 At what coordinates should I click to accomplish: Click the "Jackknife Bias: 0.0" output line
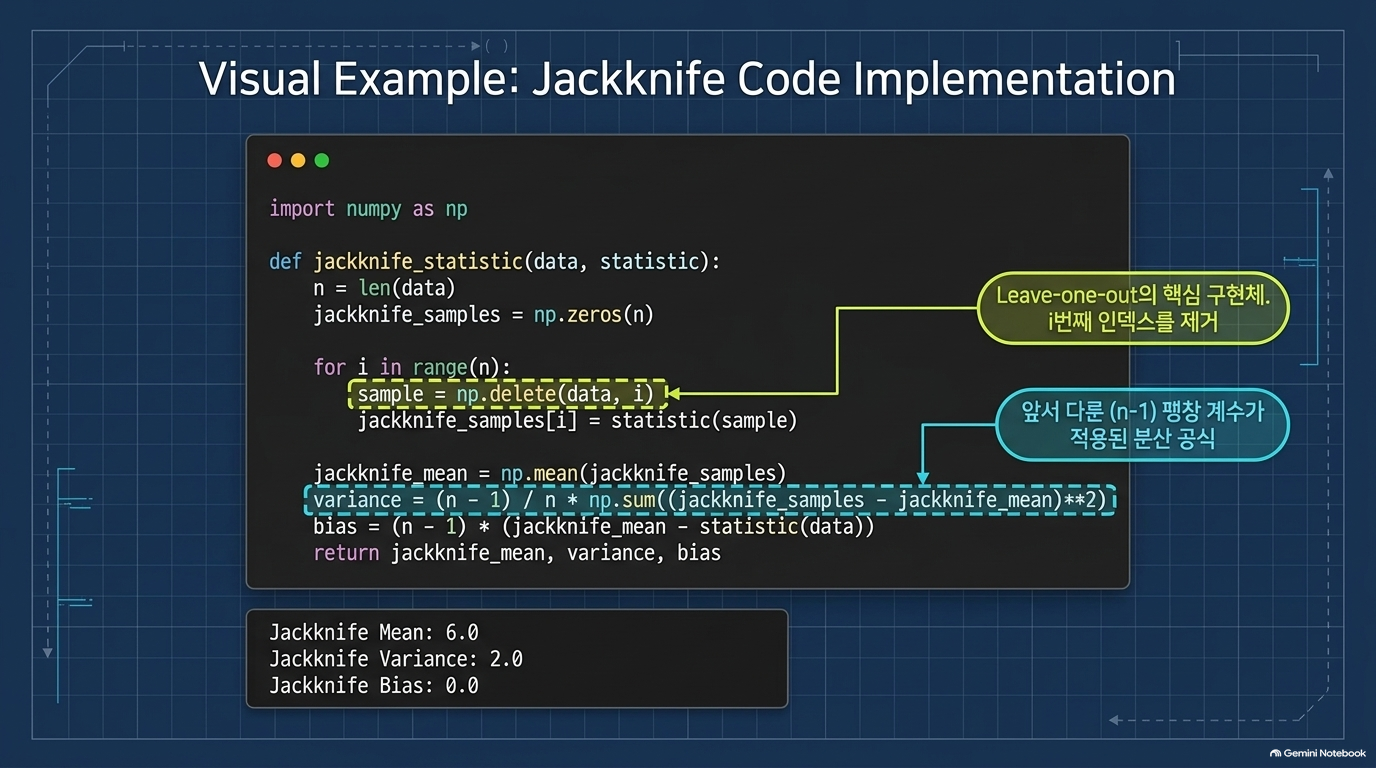pyautogui.click(x=374, y=686)
